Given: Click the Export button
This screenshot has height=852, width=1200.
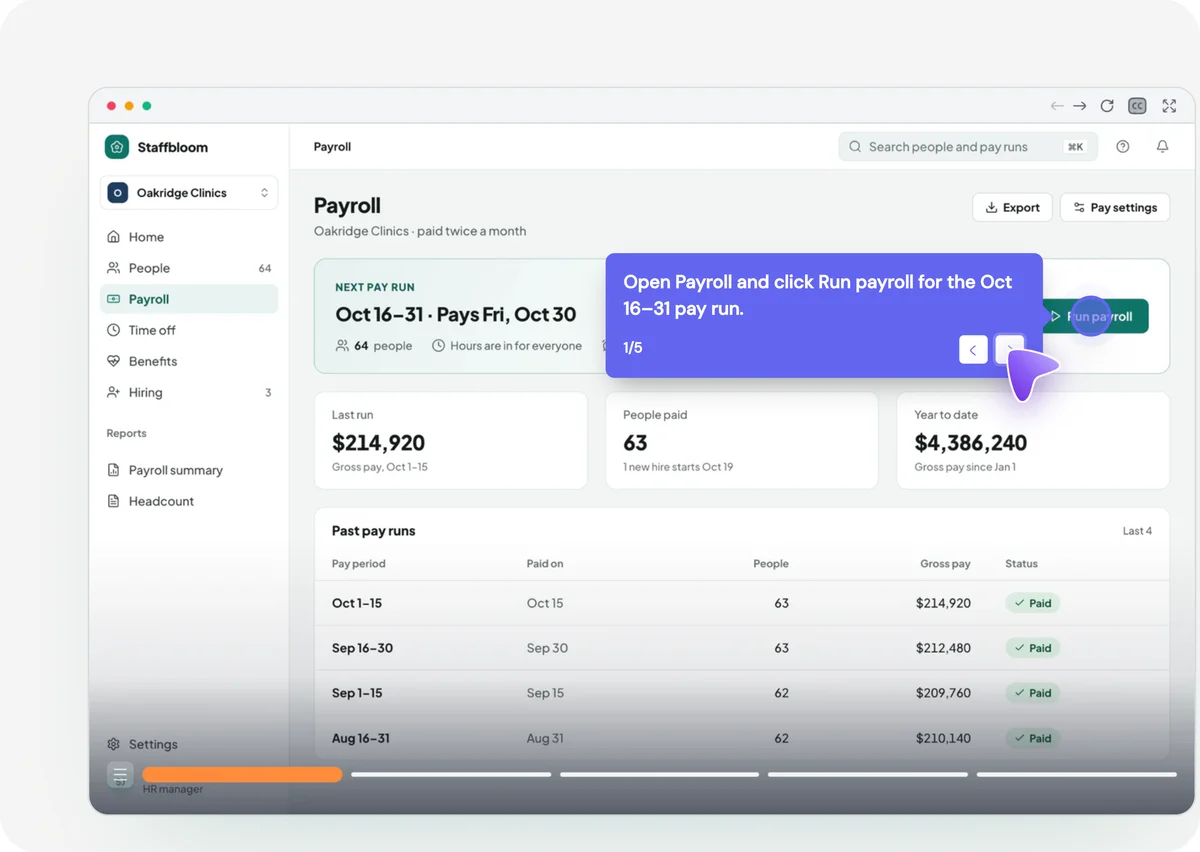Looking at the screenshot, I should pos(1012,207).
